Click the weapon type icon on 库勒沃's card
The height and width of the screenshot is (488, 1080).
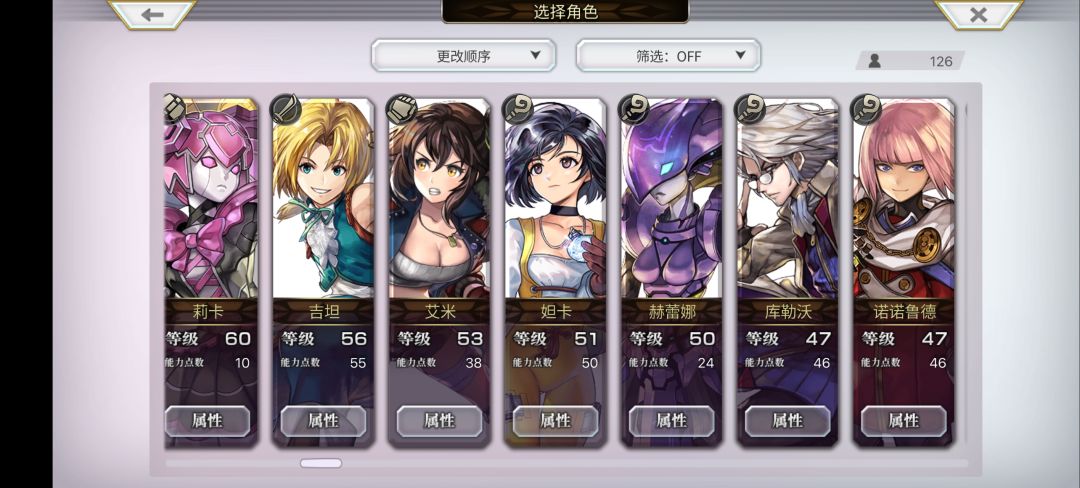click(x=749, y=109)
